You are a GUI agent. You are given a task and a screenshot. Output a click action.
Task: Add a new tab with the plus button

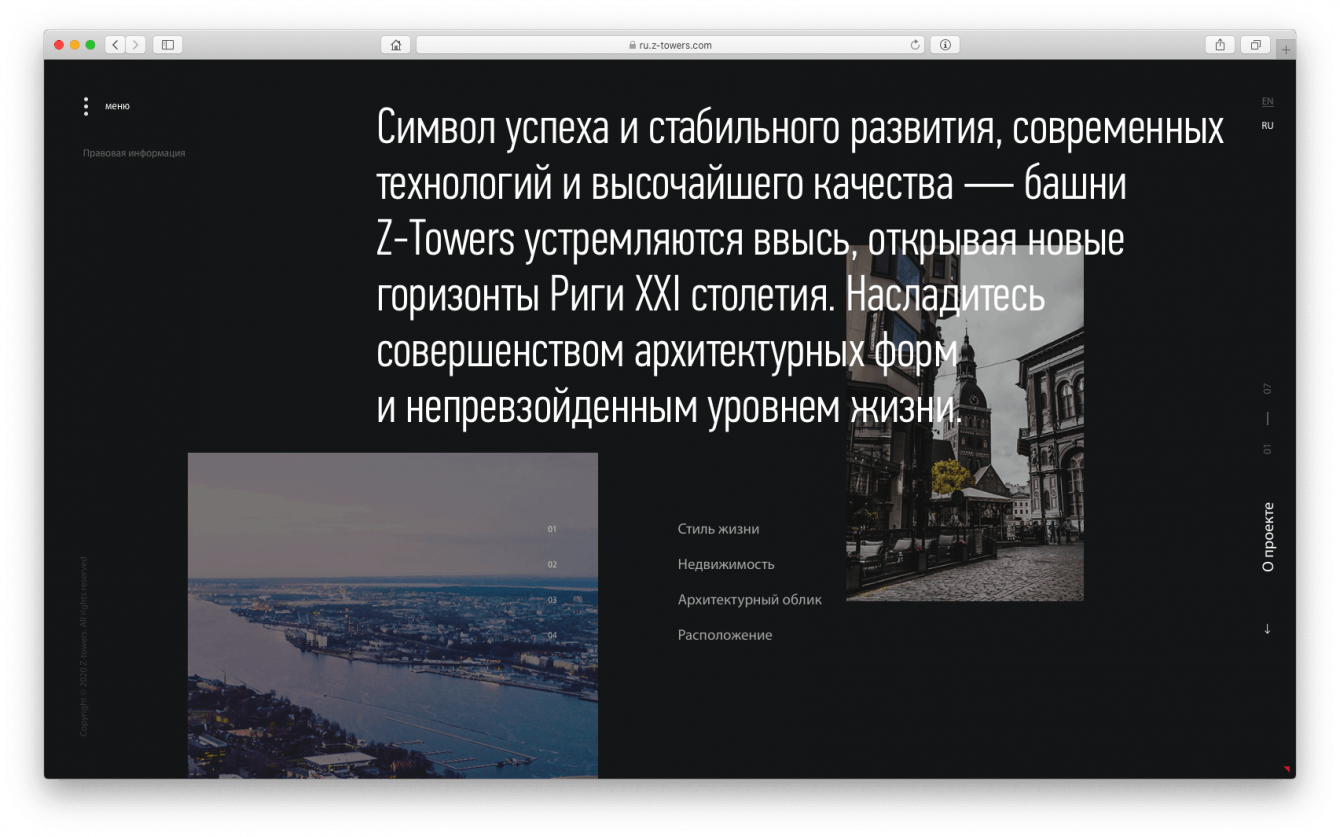point(1286,49)
